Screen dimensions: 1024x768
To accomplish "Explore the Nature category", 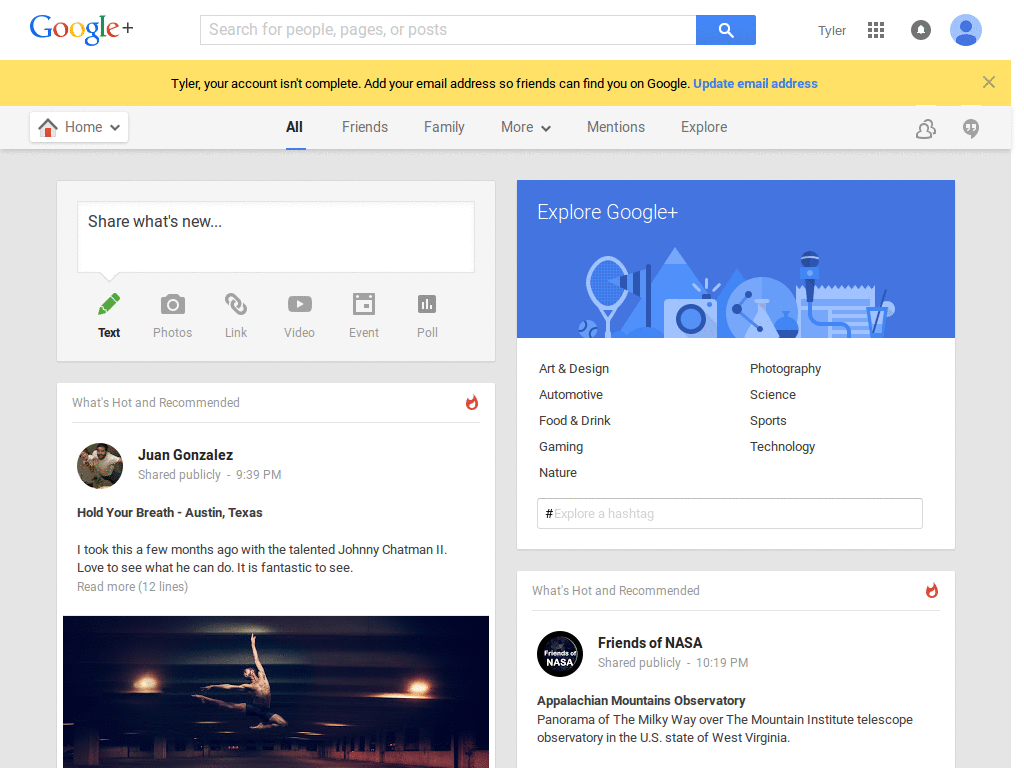I will 558,473.
